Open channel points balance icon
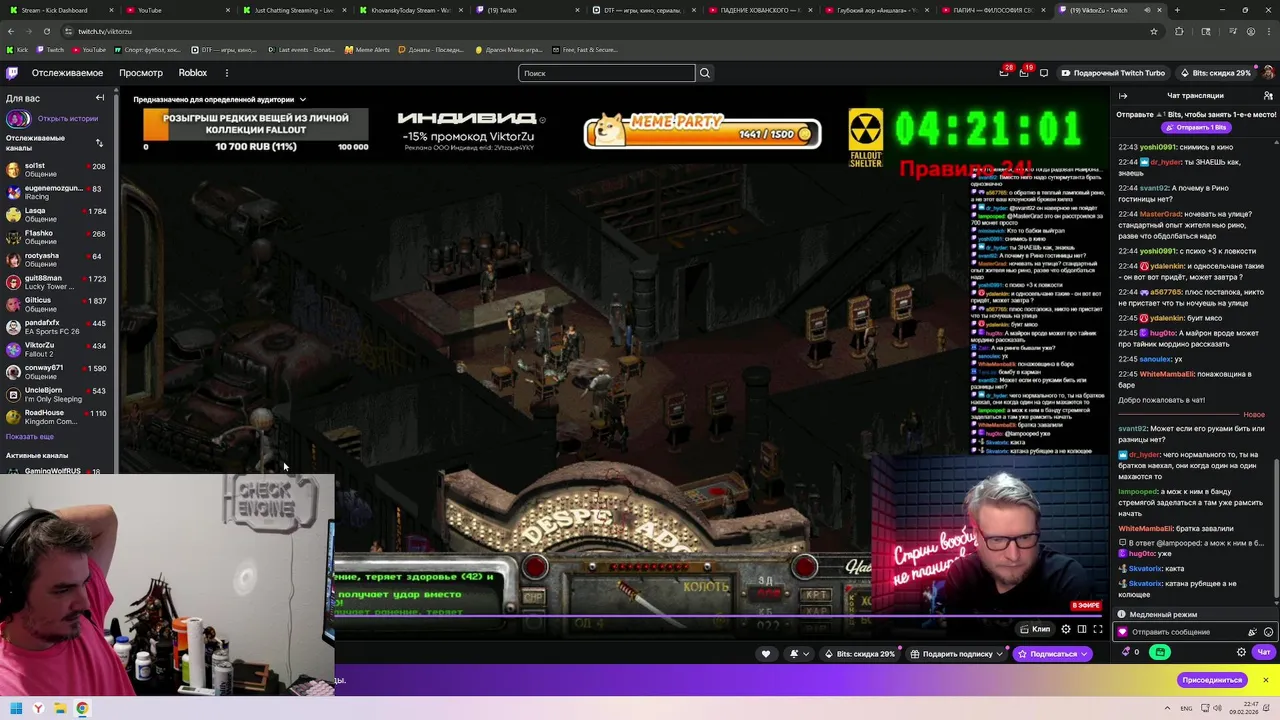Viewport: 1280px width, 720px height. click(x=1127, y=652)
